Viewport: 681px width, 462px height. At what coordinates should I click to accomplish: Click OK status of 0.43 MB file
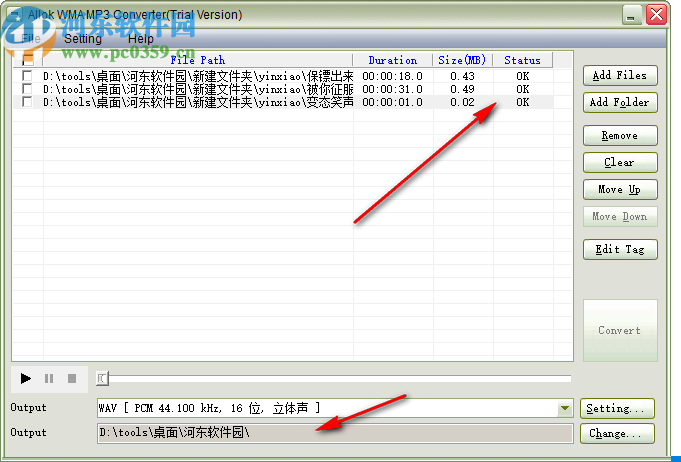point(522,76)
